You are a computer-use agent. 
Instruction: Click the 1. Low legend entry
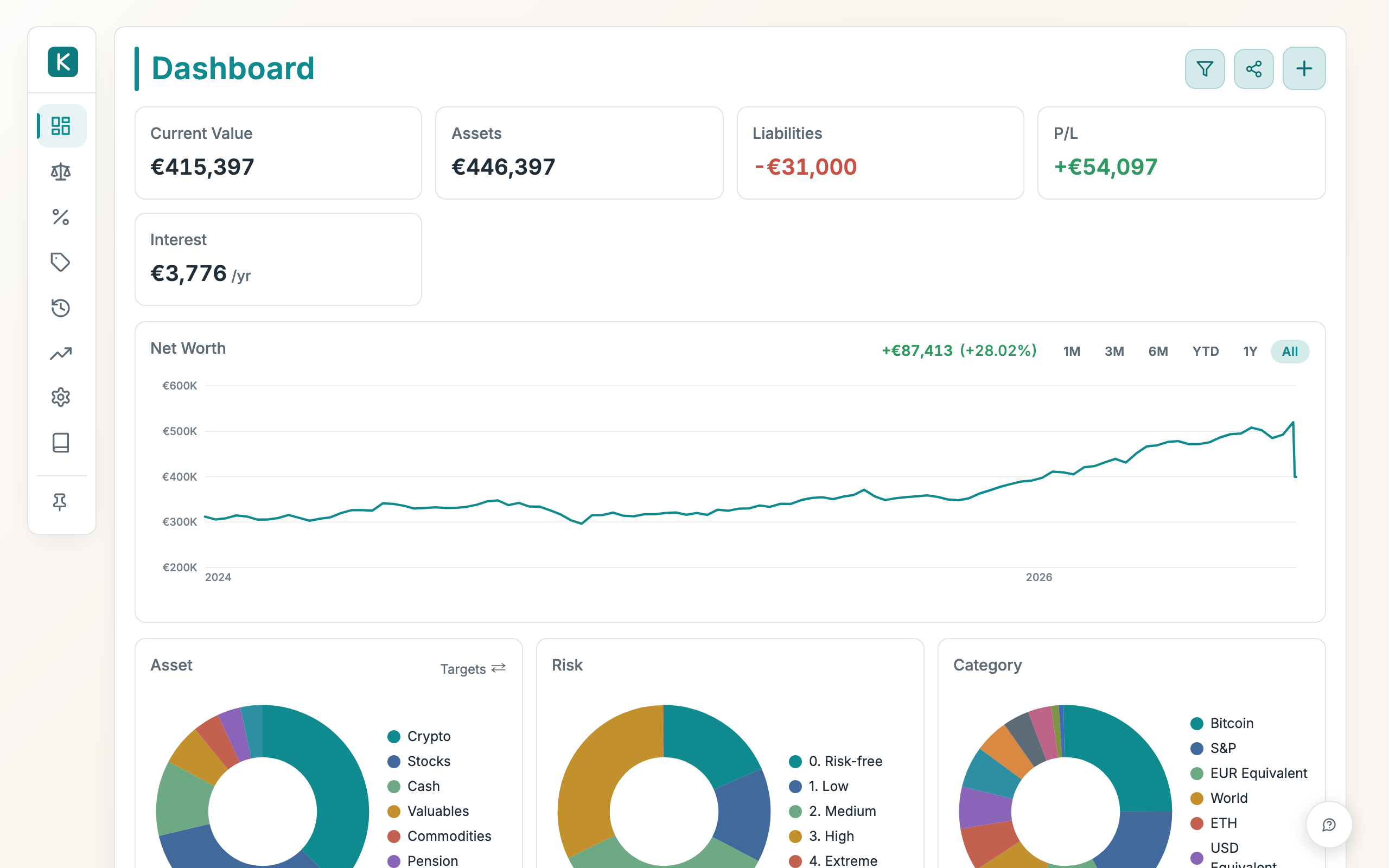[x=818, y=787]
